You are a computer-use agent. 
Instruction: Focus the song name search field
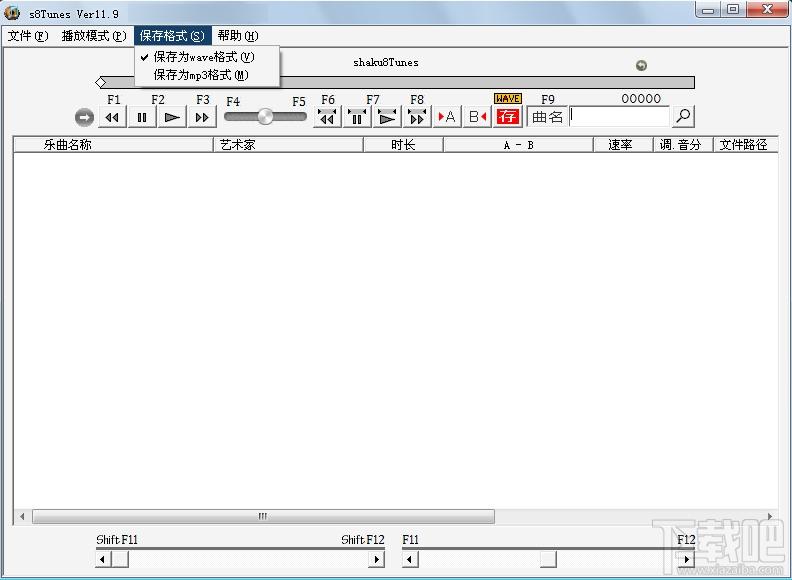click(x=619, y=116)
